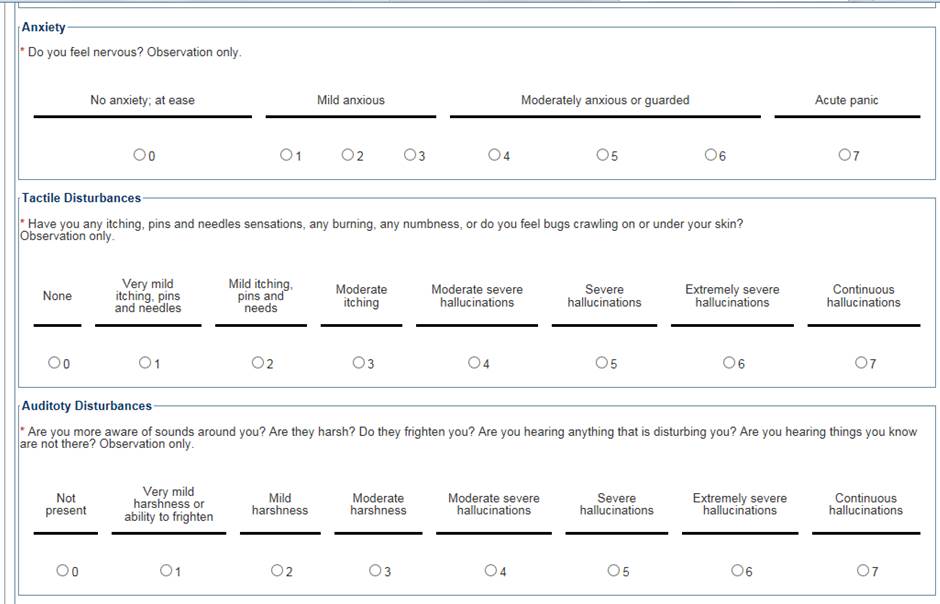The image size is (940, 604).
Task: Choose Auditory Disturbances score 1 option
Action: click(166, 571)
